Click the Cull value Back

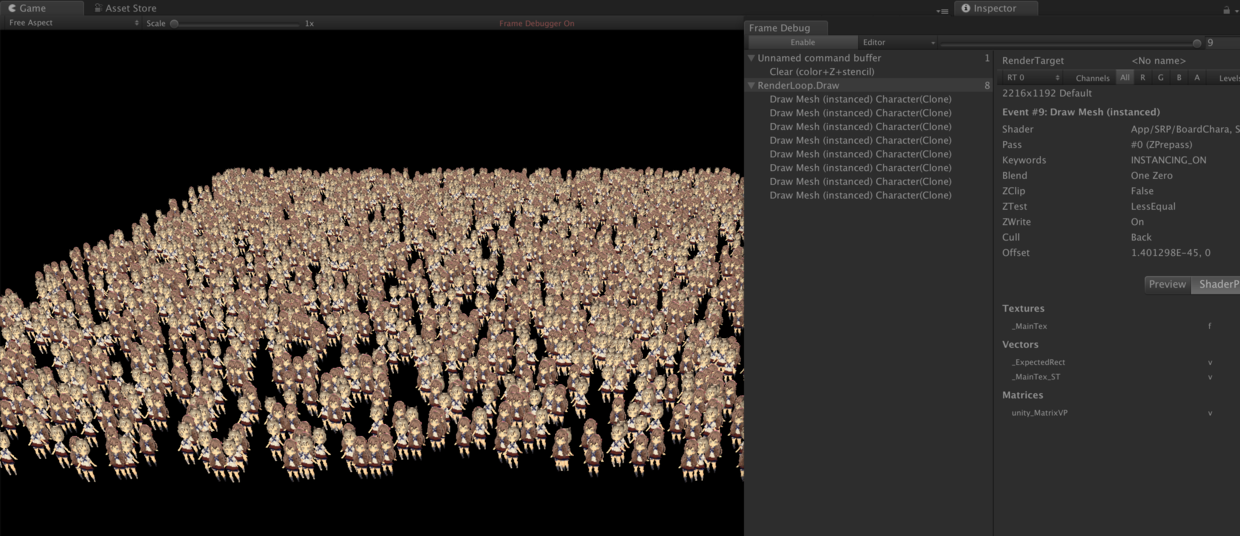(1141, 238)
